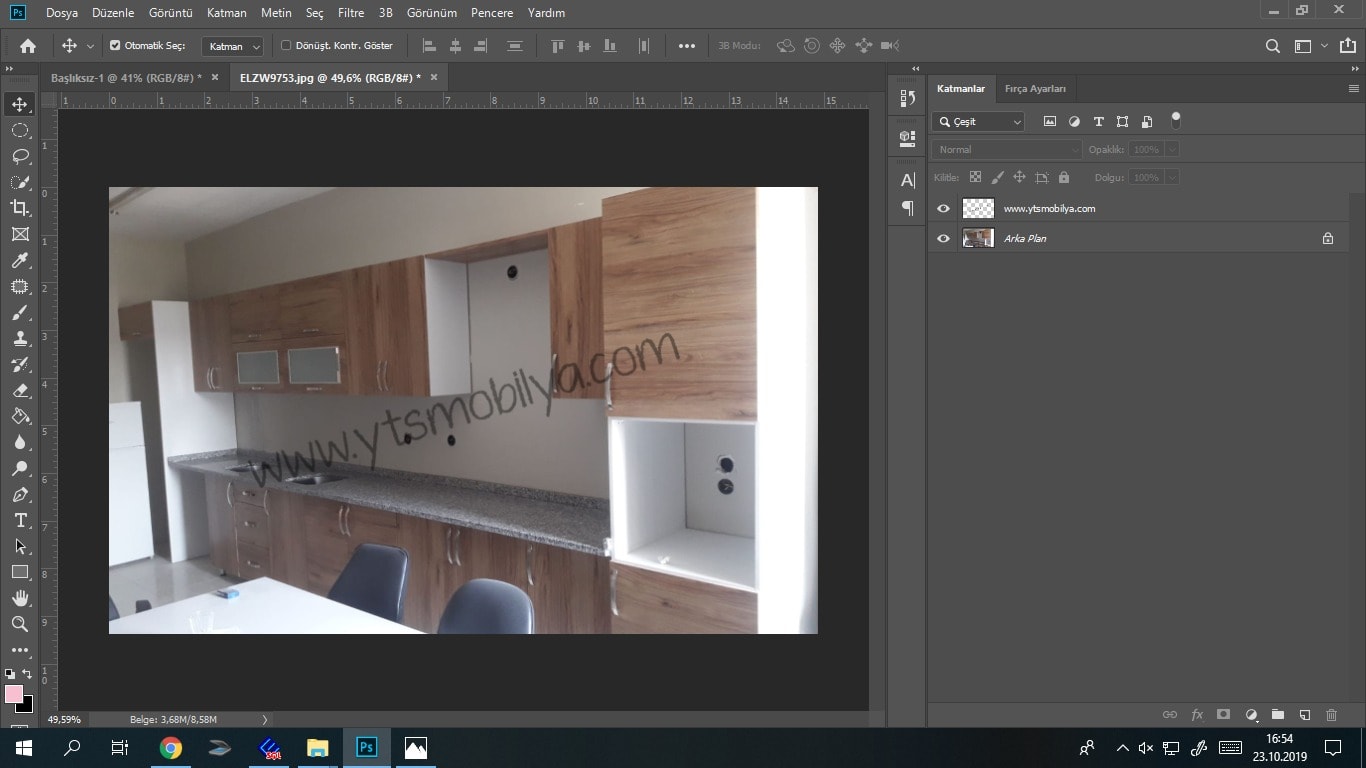1366x768 pixels.
Task: Toggle pixel layer filter
Action: (1050, 121)
